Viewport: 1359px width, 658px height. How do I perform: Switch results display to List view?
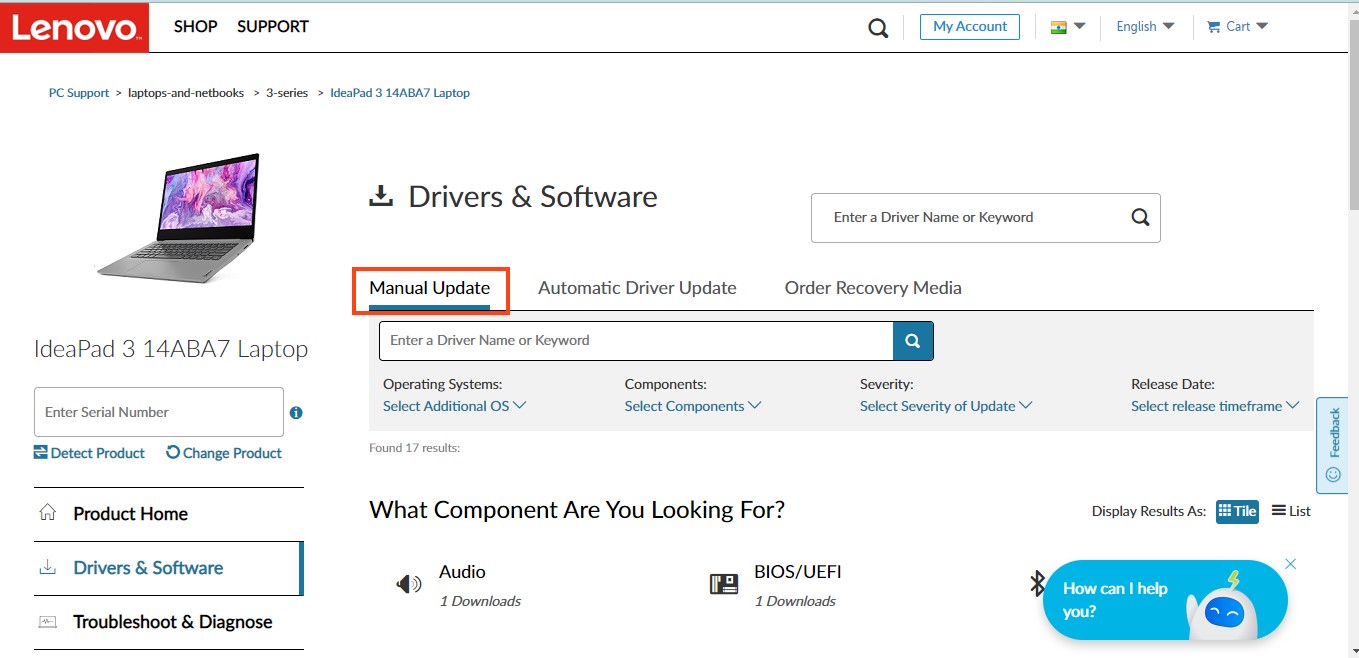click(x=1291, y=511)
